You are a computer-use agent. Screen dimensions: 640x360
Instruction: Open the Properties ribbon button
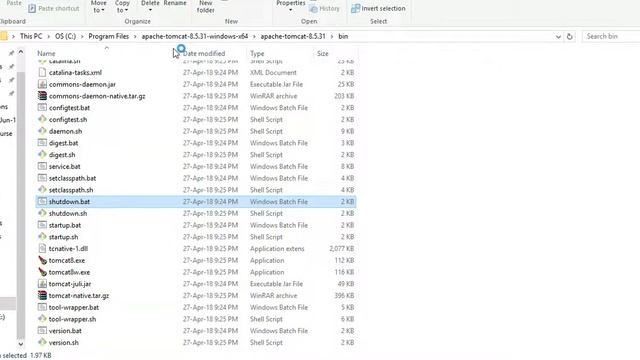click(x=291, y=6)
